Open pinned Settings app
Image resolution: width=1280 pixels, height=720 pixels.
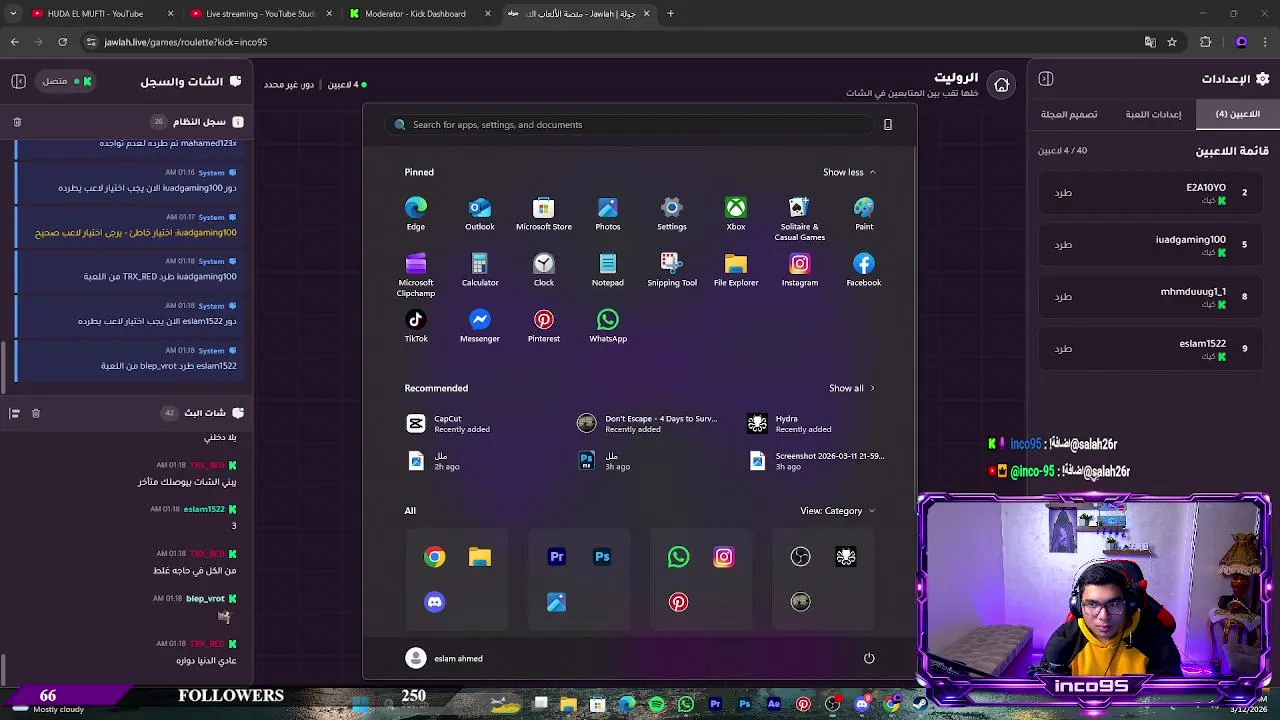point(672,213)
